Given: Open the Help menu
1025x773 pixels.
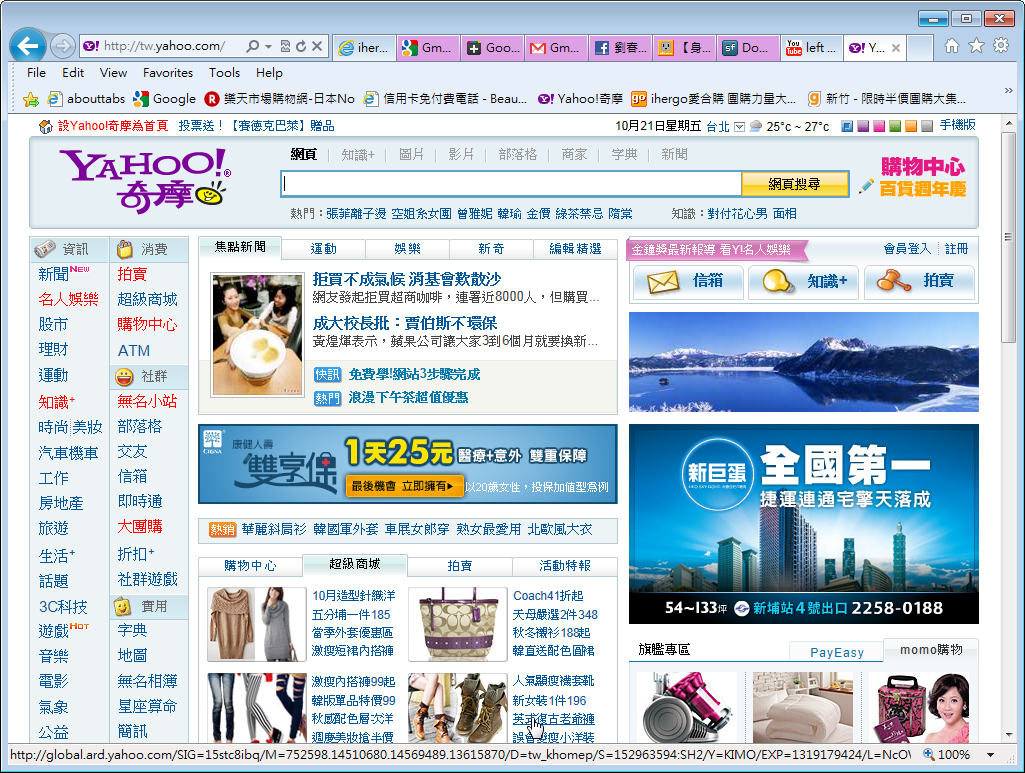Looking at the screenshot, I should (269, 73).
